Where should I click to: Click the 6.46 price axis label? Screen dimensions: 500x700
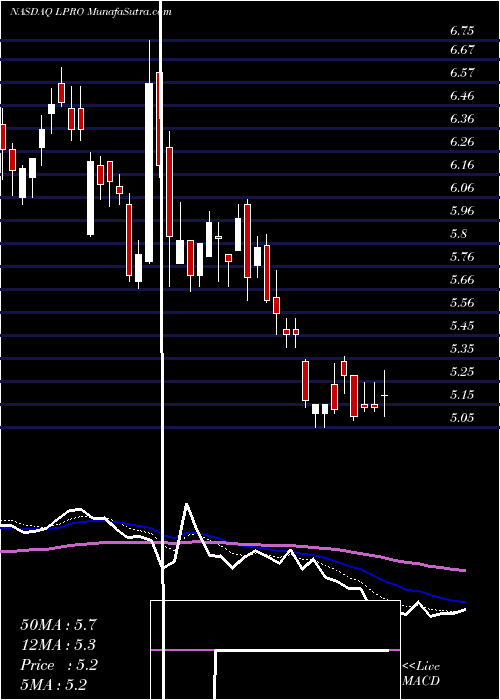pos(462,96)
